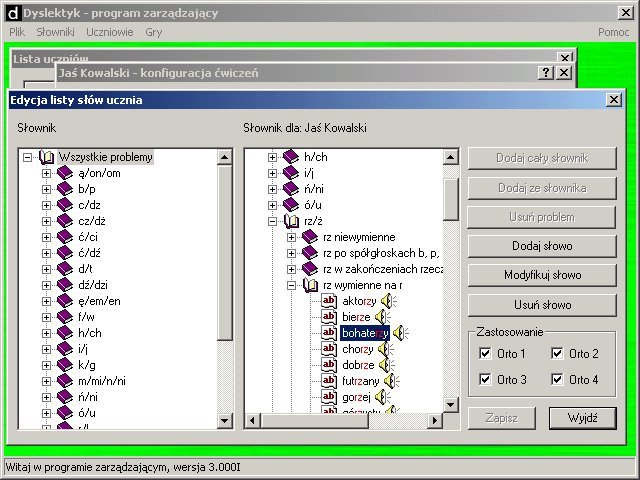Click the open book icon for 'Wszystkie problemy'
The height and width of the screenshot is (480, 640).
point(46,157)
